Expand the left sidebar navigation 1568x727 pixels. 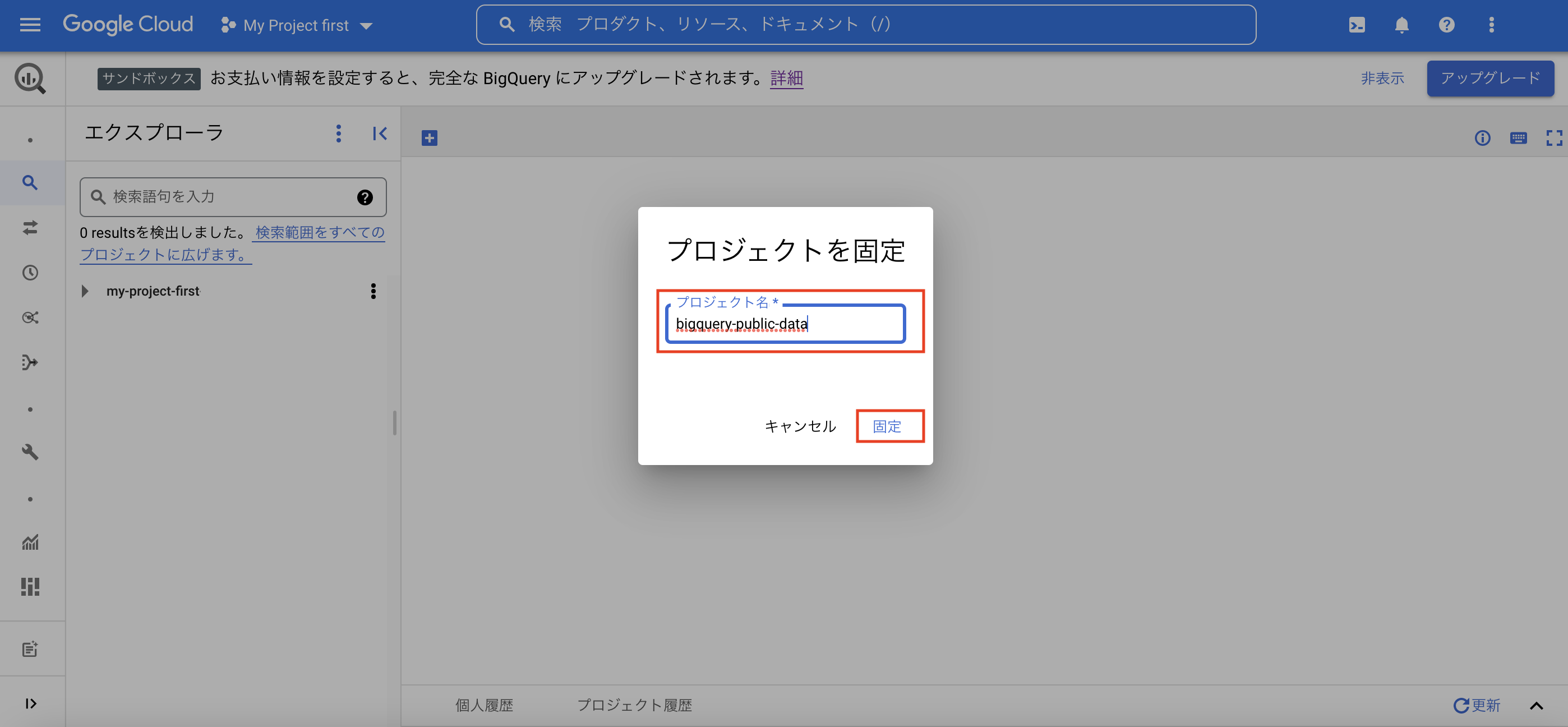coord(31,703)
